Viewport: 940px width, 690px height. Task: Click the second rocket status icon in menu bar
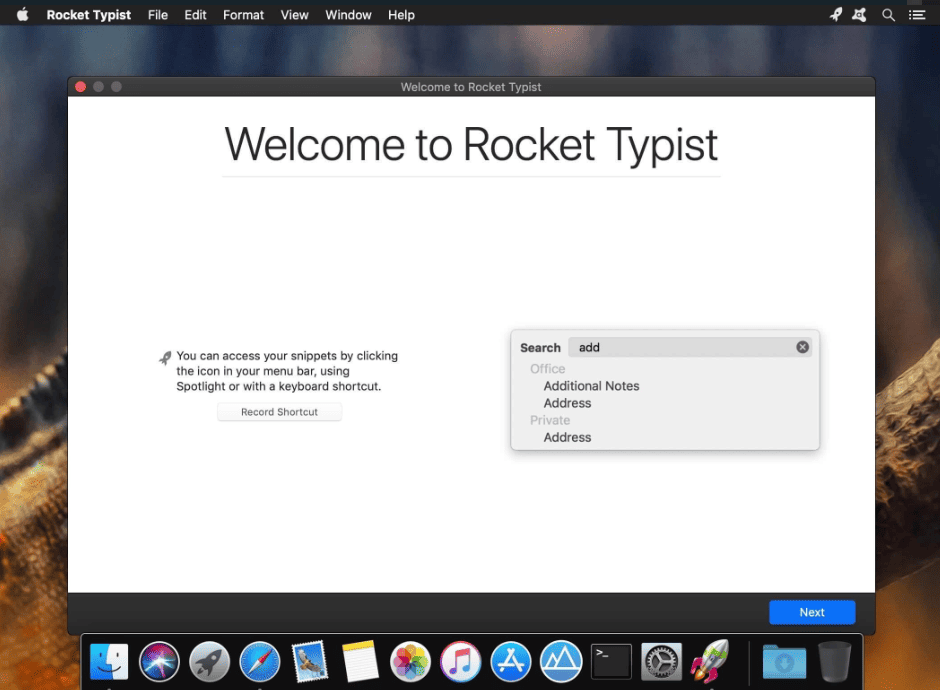pyautogui.click(x=860, y=14)
